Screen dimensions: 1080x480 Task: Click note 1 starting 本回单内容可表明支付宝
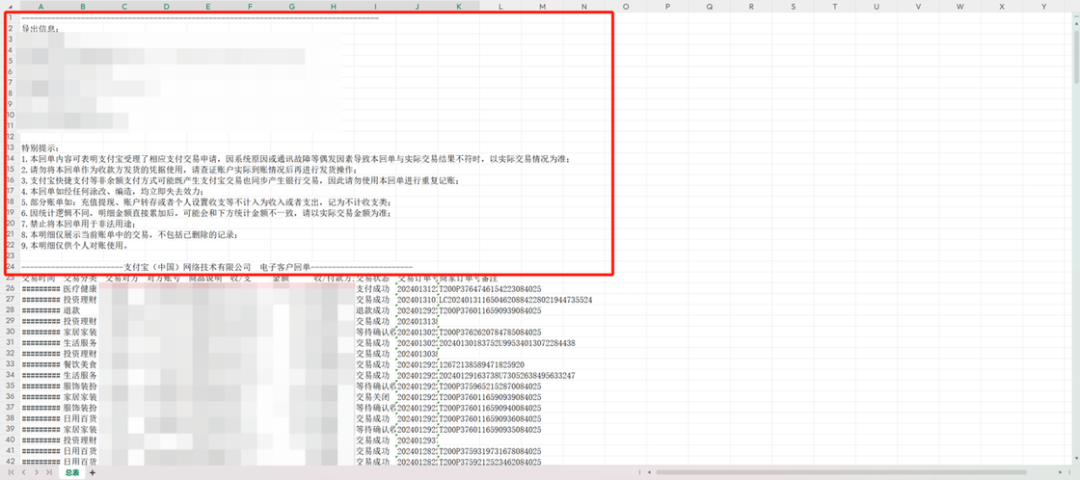click(x=296, y=159)
